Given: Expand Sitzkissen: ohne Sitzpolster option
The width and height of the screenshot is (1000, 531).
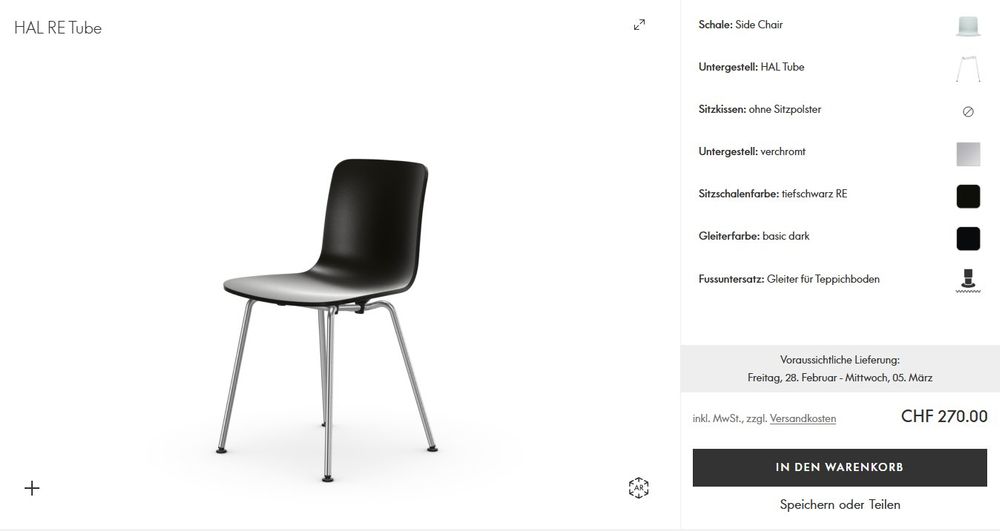Looking at the screenshot, I should tap(839, 110).
